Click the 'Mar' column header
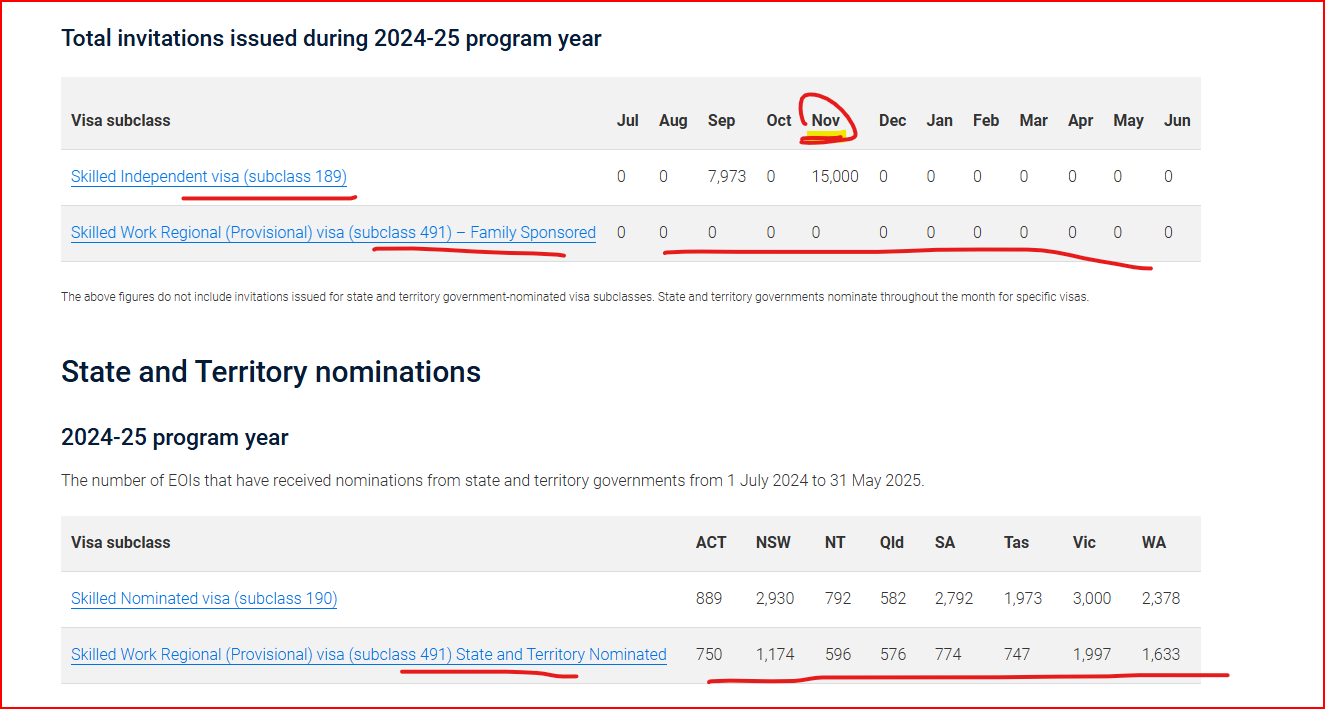The height and width of the screenshot is (709, 1325). pyautogui.click(x=1034, y=121)
